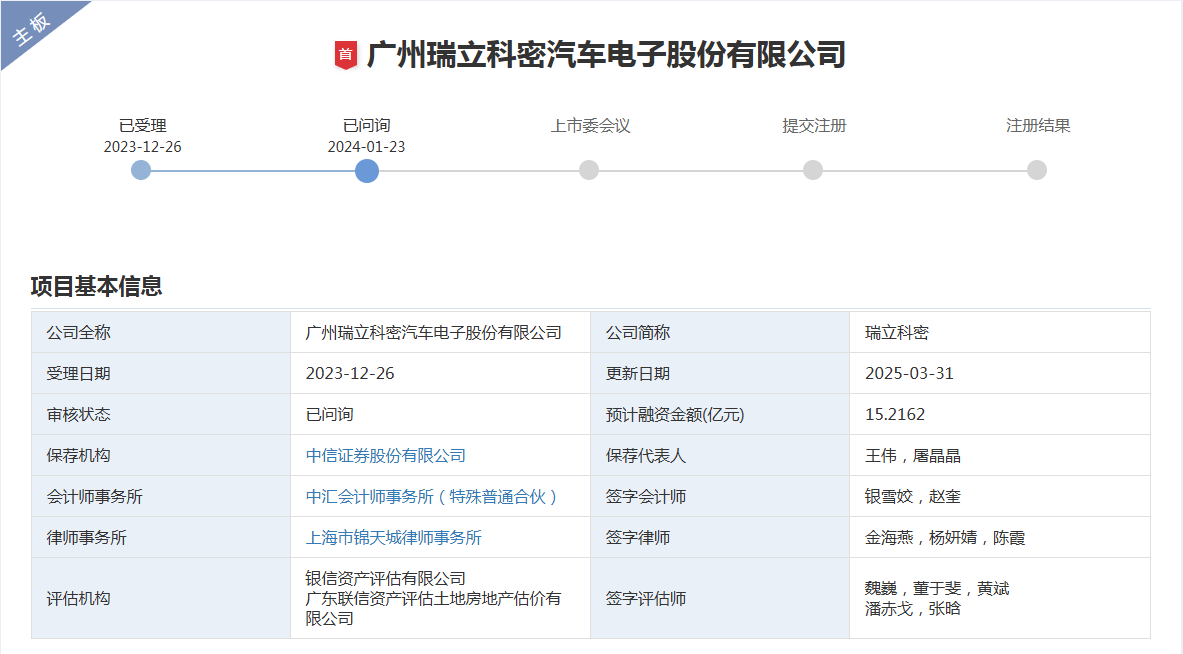Click the 已受理 stage circle marker
This screenshot has height=654, width=1183.
(142, 170)
